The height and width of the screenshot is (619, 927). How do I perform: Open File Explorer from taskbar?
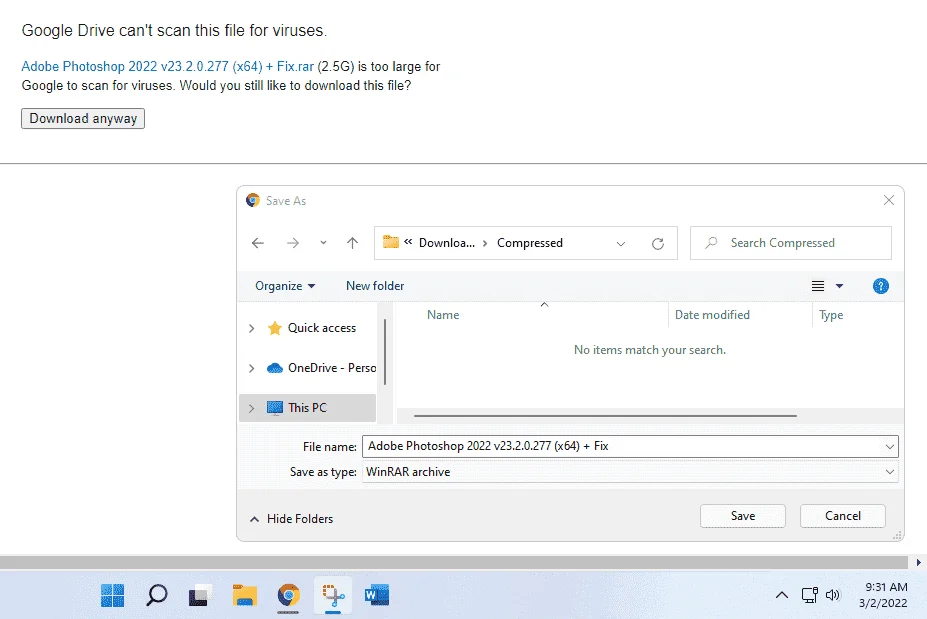pyautogui.click(x=244, y=595)
